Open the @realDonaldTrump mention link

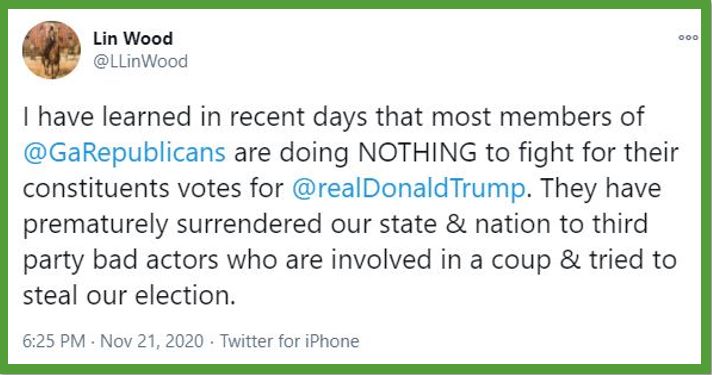point(408,188)
